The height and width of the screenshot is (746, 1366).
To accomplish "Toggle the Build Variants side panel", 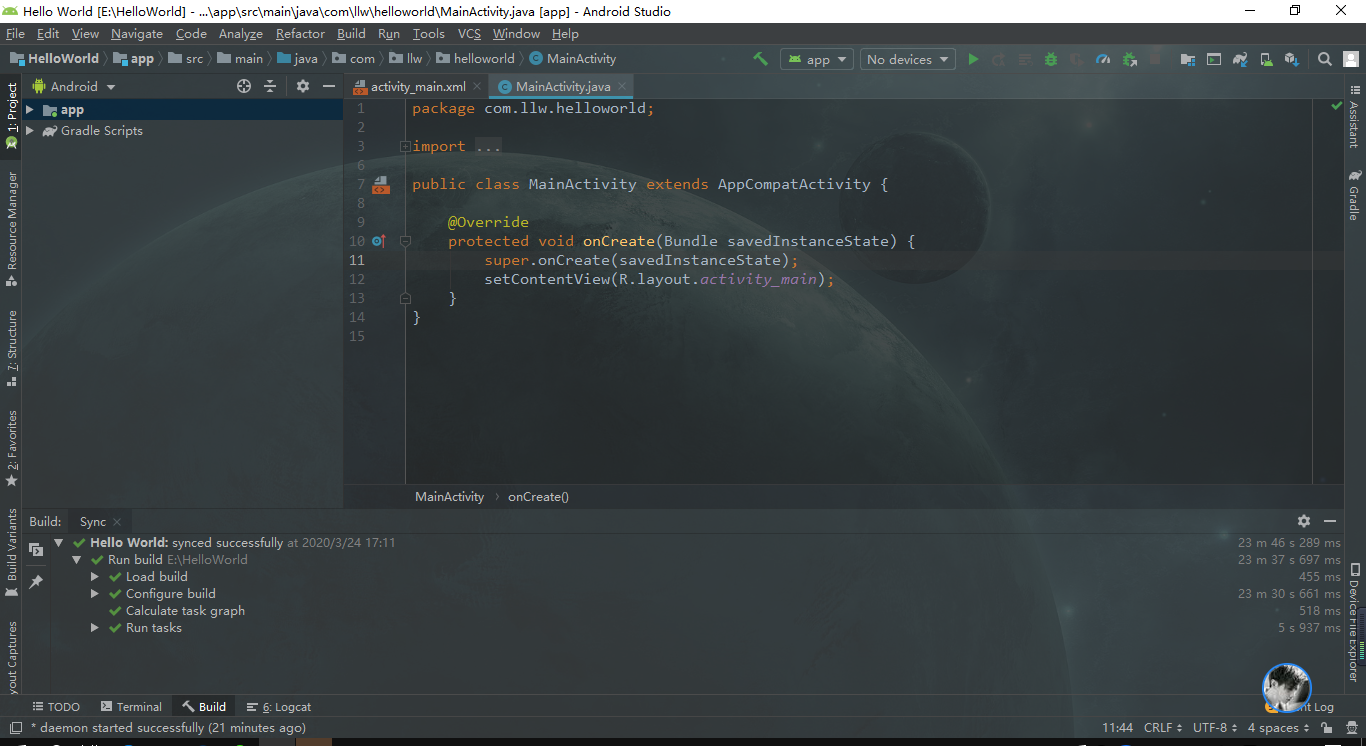I will pyautogui.click(x=11, y=552).
